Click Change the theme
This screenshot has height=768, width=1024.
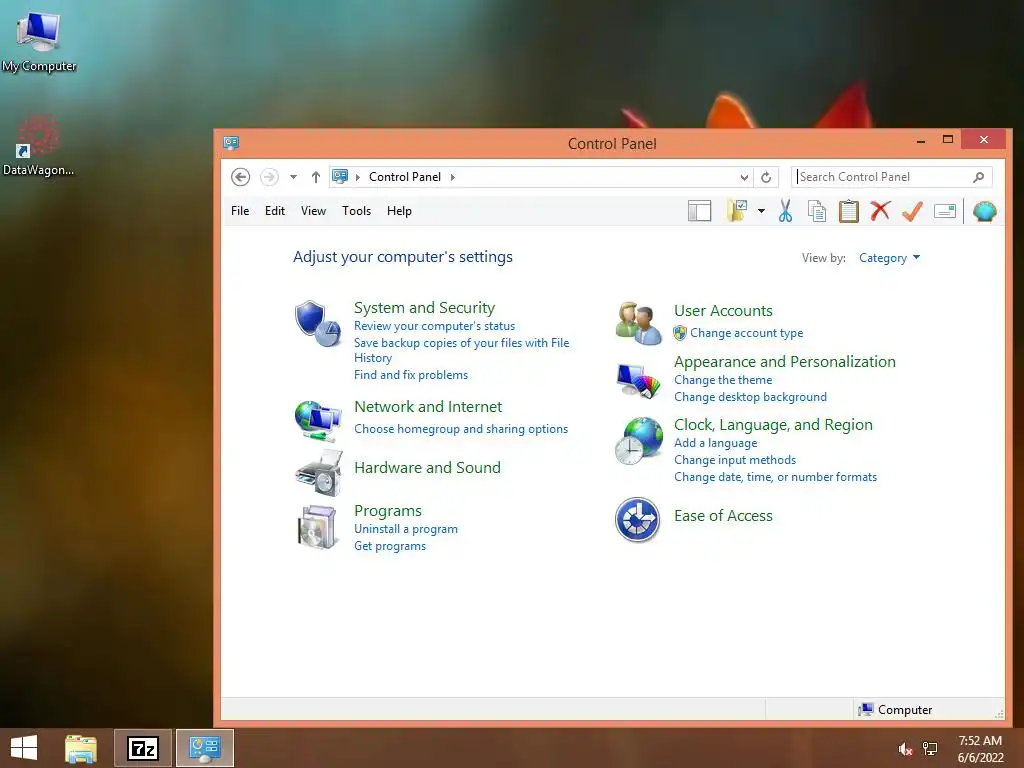pyautogui.click(x=723, y=380)
